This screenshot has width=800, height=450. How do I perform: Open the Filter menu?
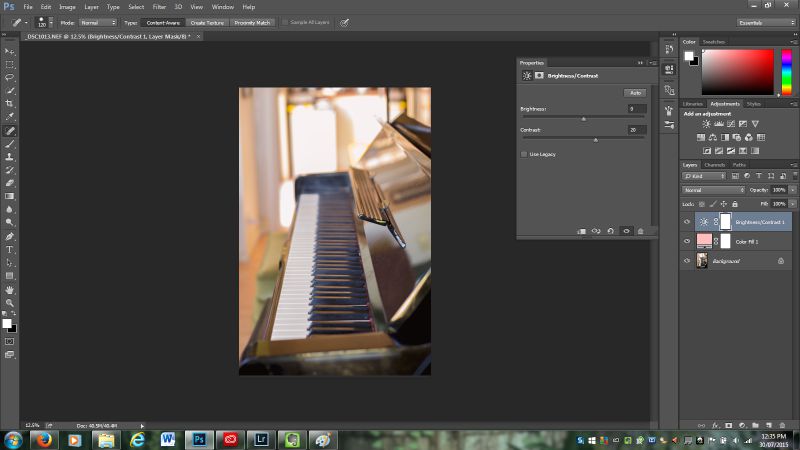pos(159,7)
